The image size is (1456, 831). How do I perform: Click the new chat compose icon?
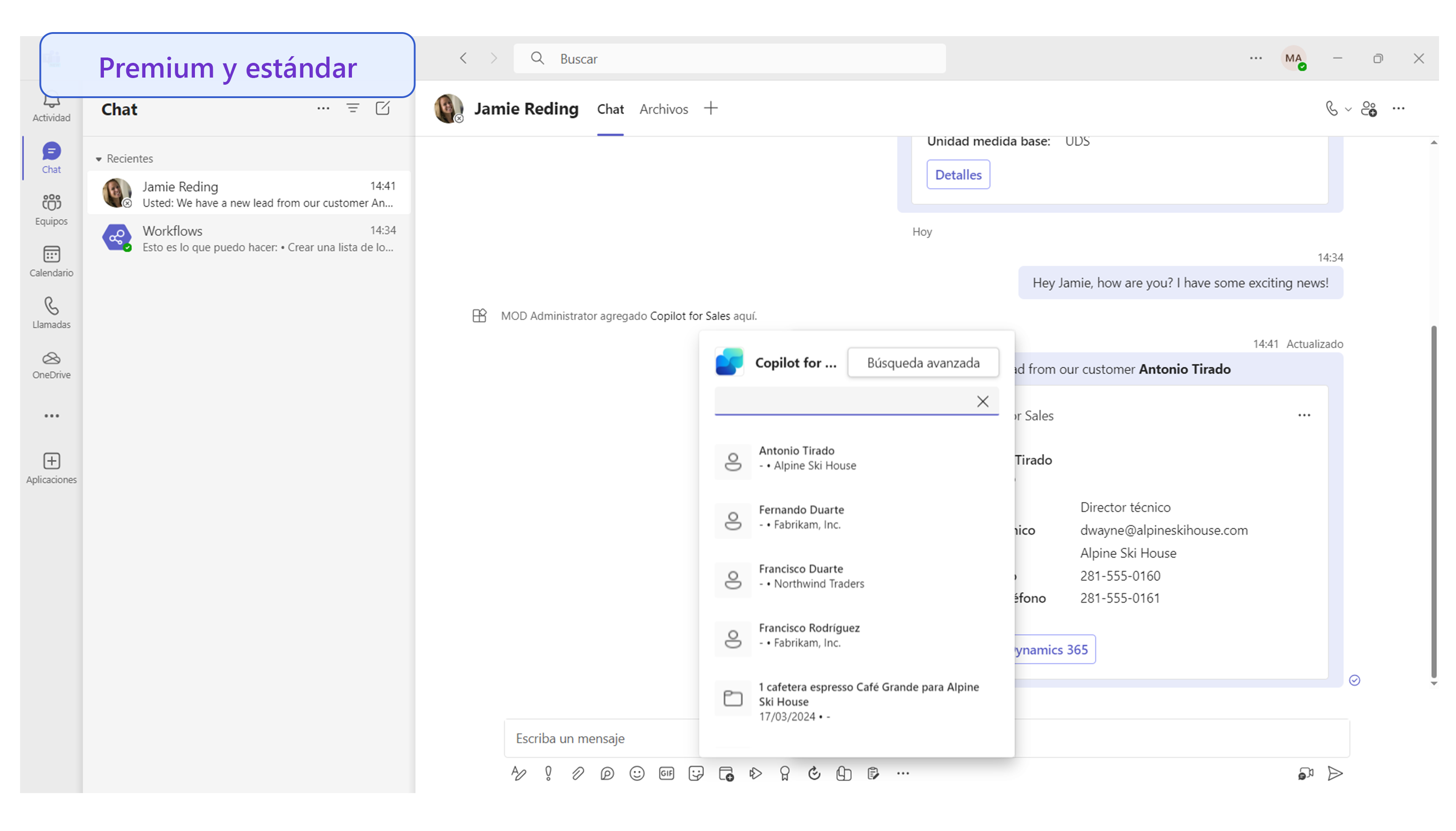coord(383,108)
